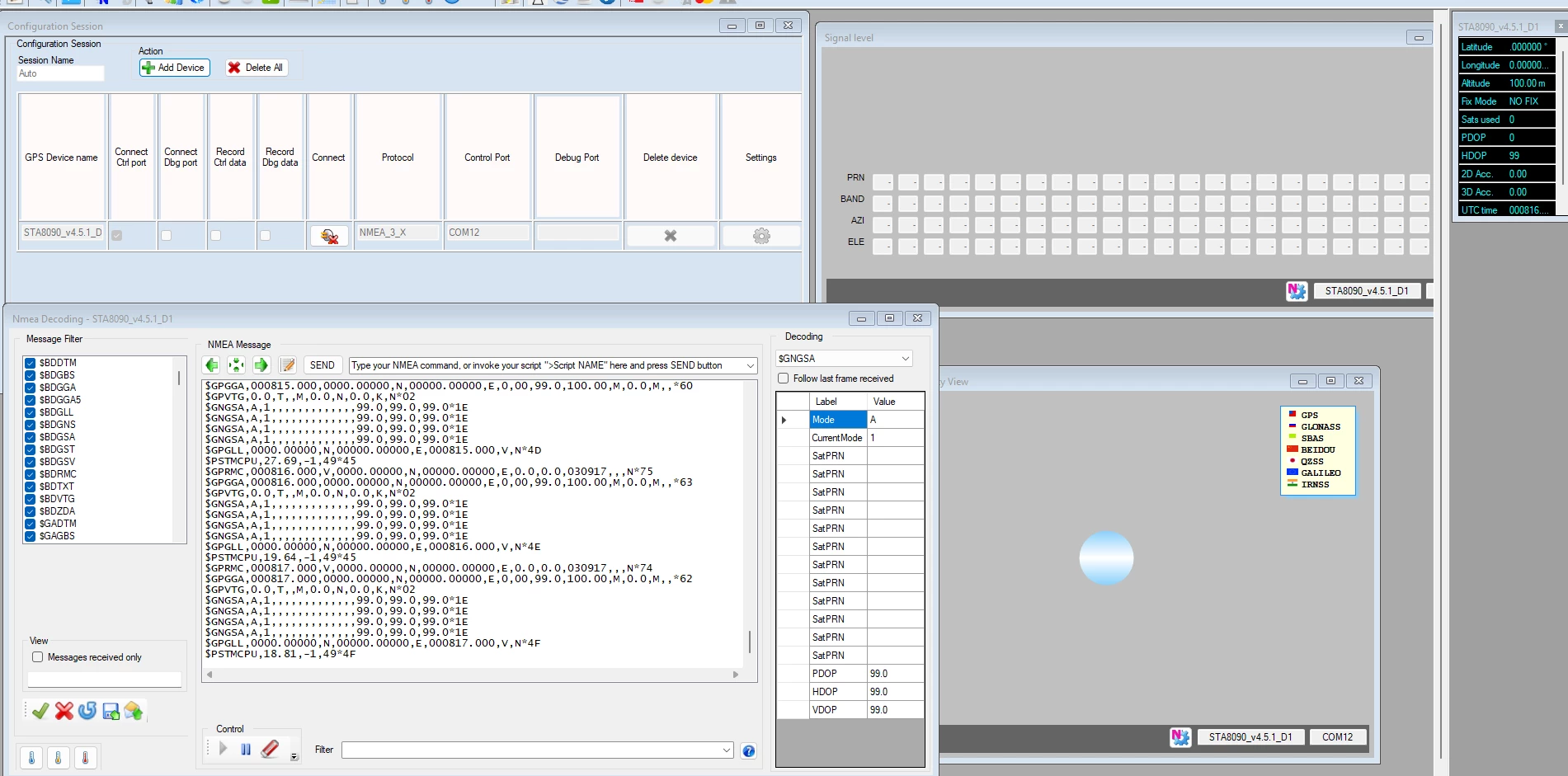Image resolution: width=1568 pixels, height=776 pixels.
Task: Toggle connection icon for the STA8090 device
Action: click(329, 236)
